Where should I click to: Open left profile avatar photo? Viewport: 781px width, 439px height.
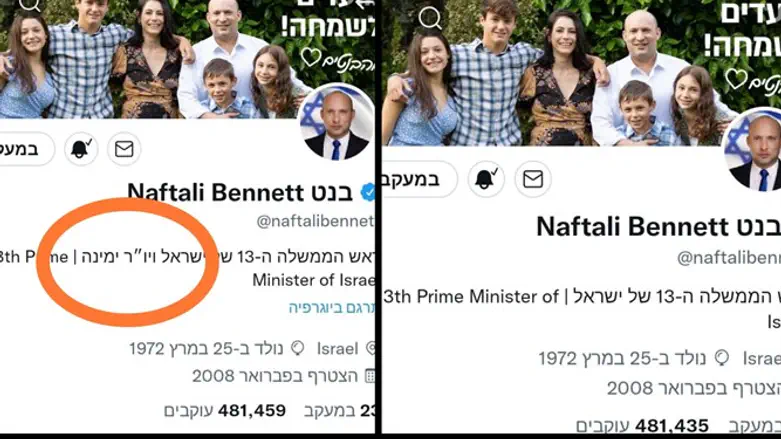(x=336, y=123)
